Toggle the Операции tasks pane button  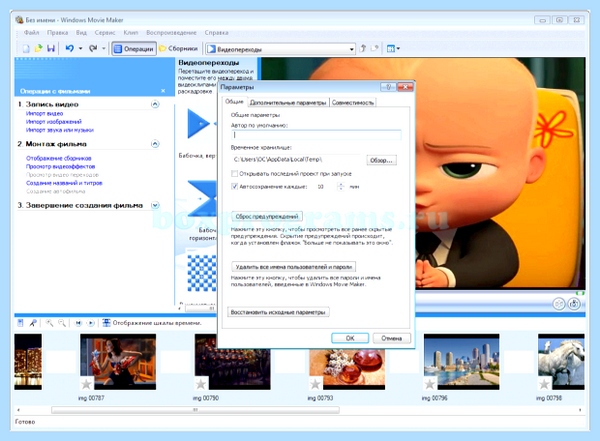(x=134, y=49)
